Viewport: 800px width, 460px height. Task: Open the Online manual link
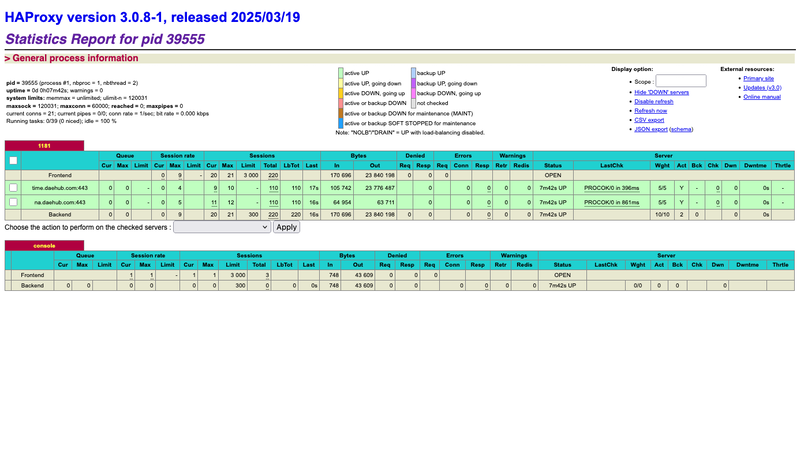[762, 96]
